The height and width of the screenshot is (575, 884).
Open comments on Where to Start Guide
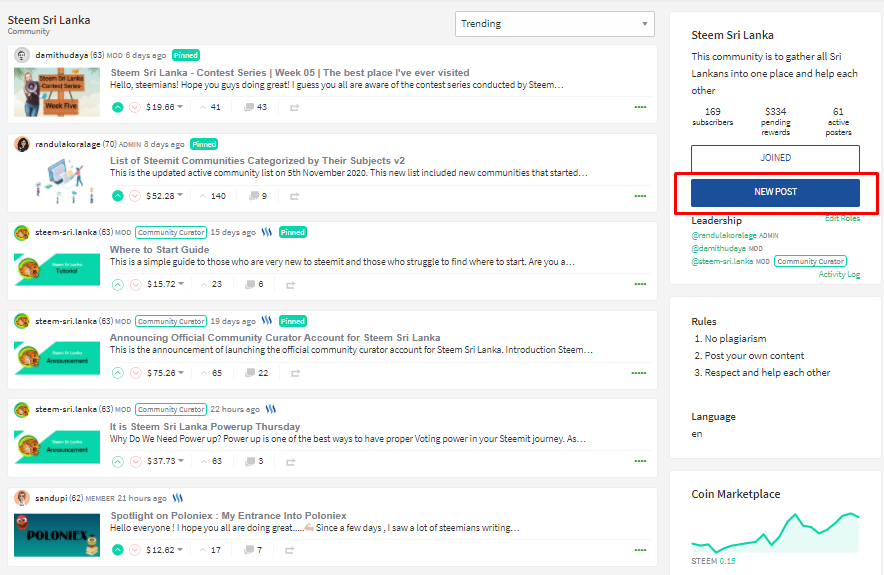[x=254, y=284]
